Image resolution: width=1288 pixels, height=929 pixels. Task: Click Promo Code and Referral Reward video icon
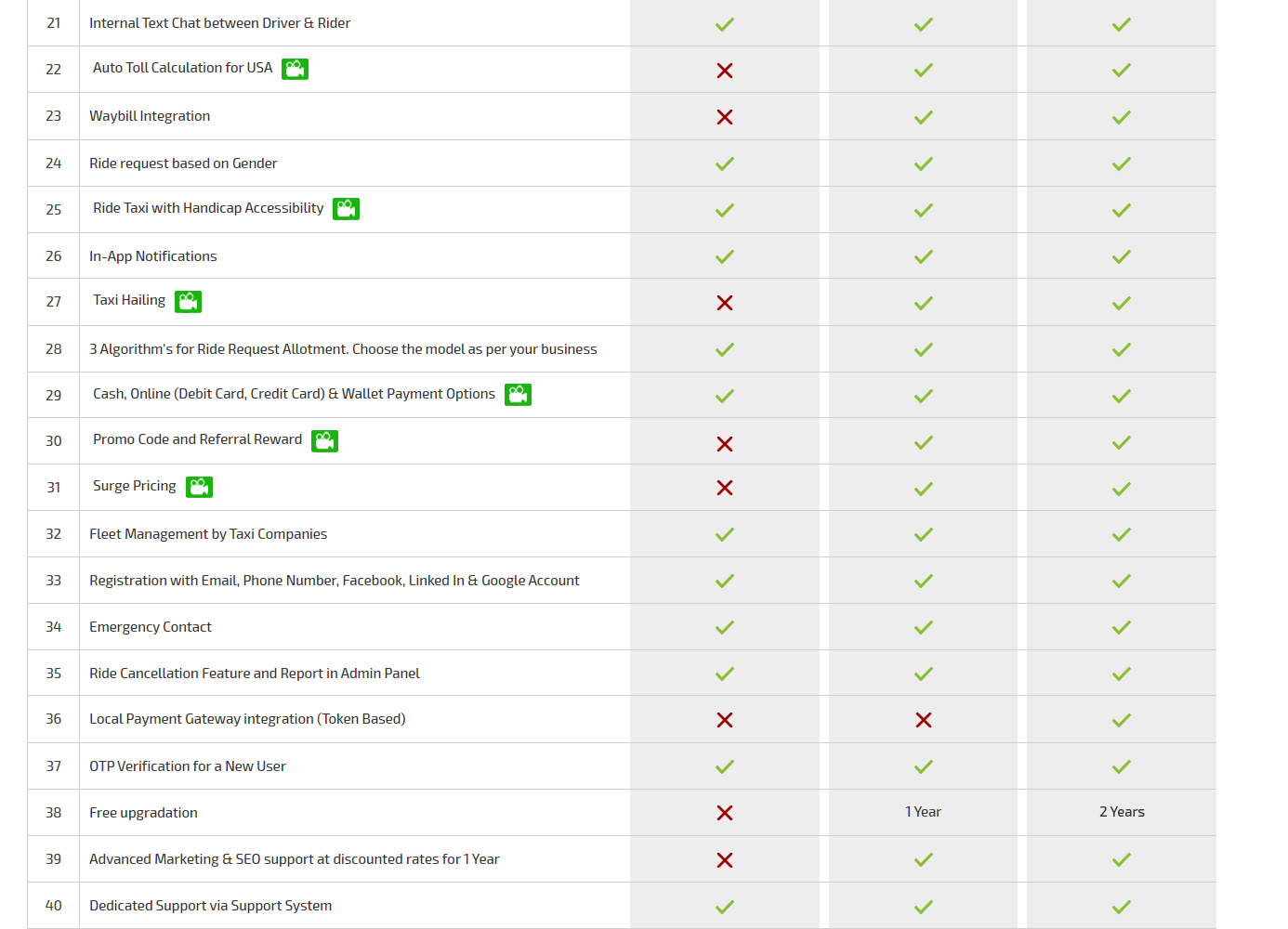(324, 441)
